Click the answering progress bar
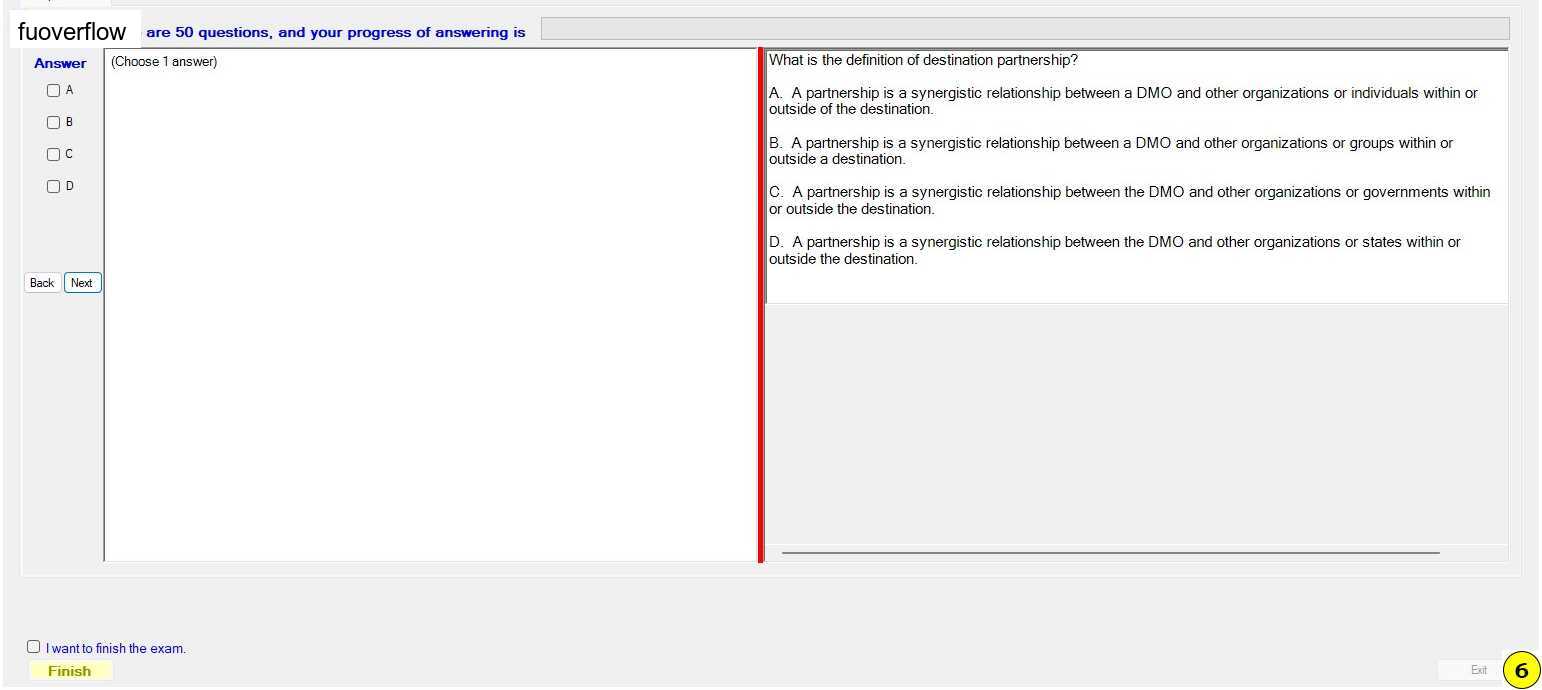The height and width of the screenshot is (690, 1542). [x=1025, y=29]
